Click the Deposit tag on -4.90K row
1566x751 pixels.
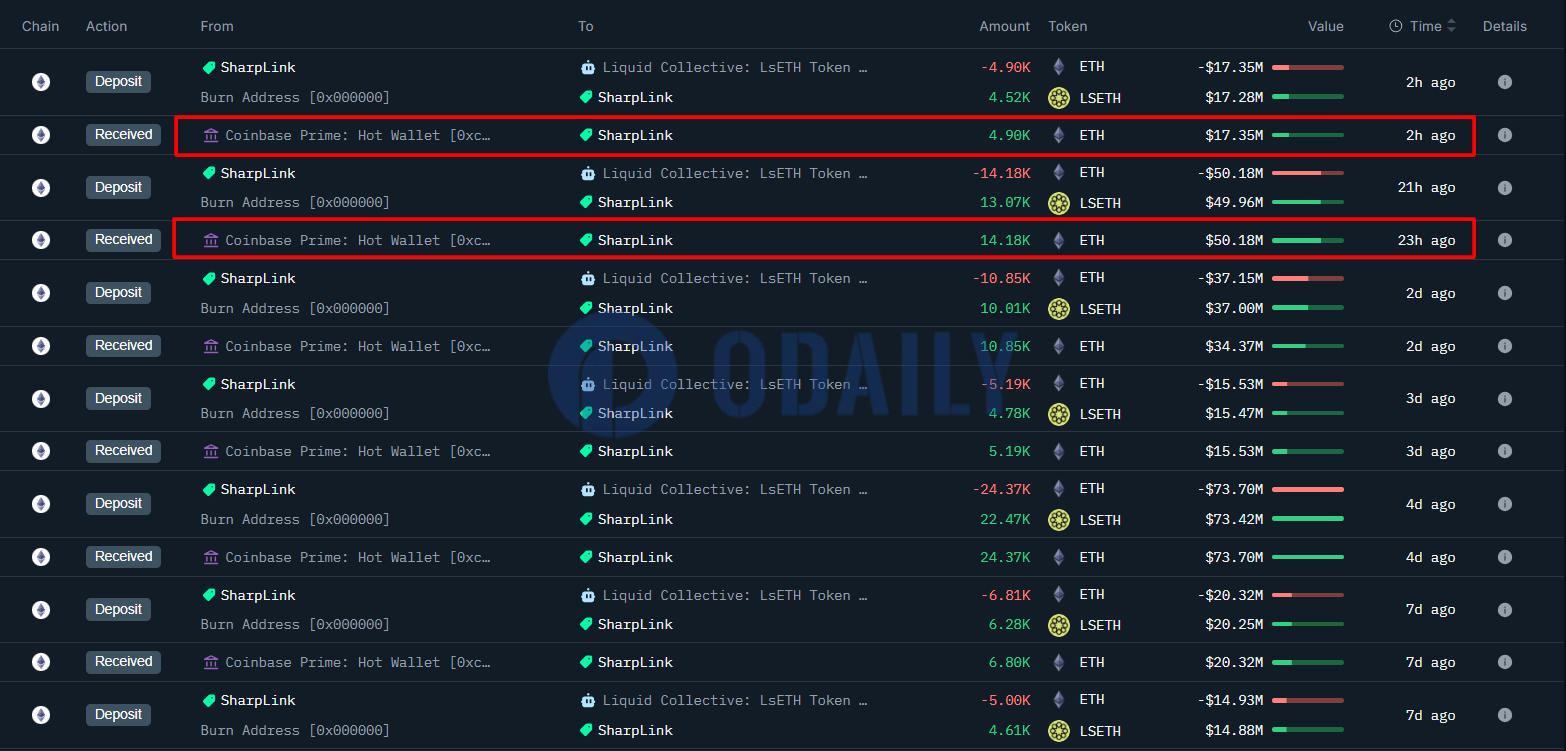118,82
